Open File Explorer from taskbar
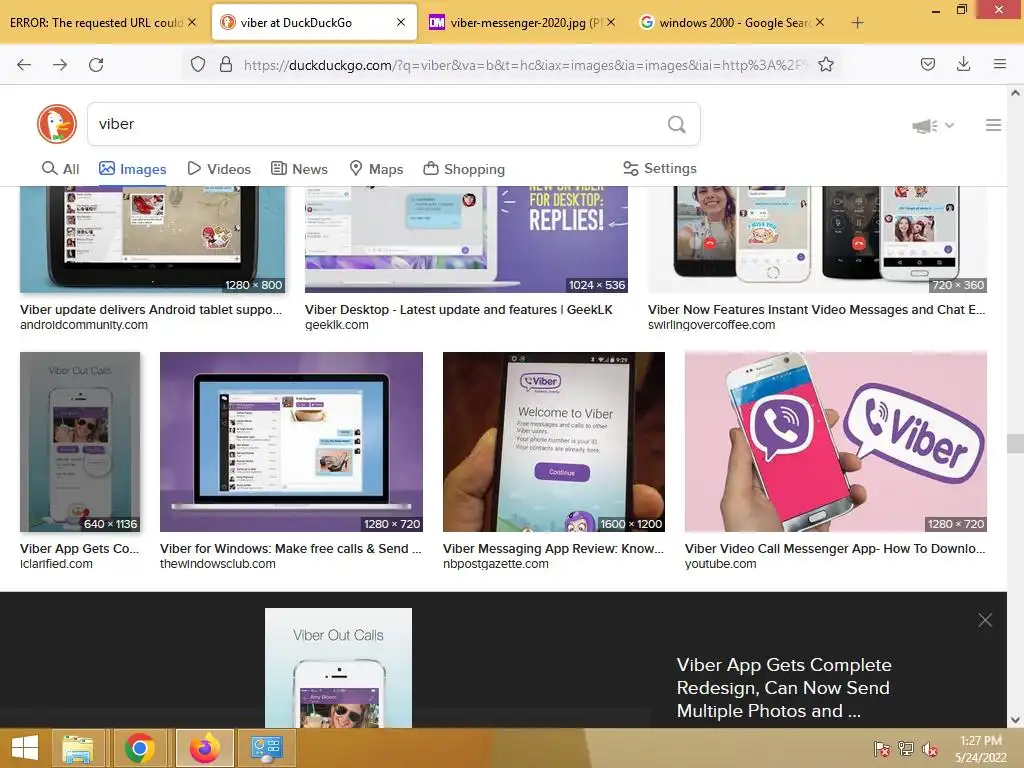The width and height of the screenshot is (1024, 768). point(77,748)
